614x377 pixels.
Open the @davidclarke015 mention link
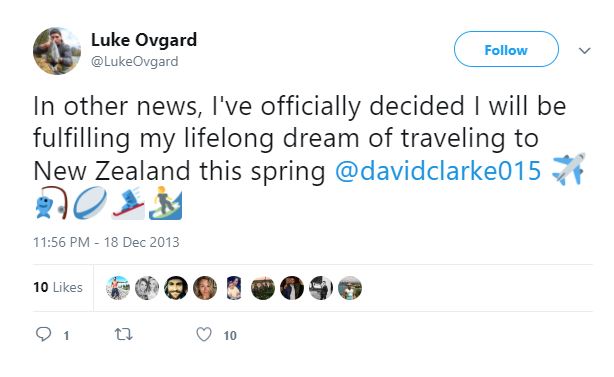pos(438,171)
